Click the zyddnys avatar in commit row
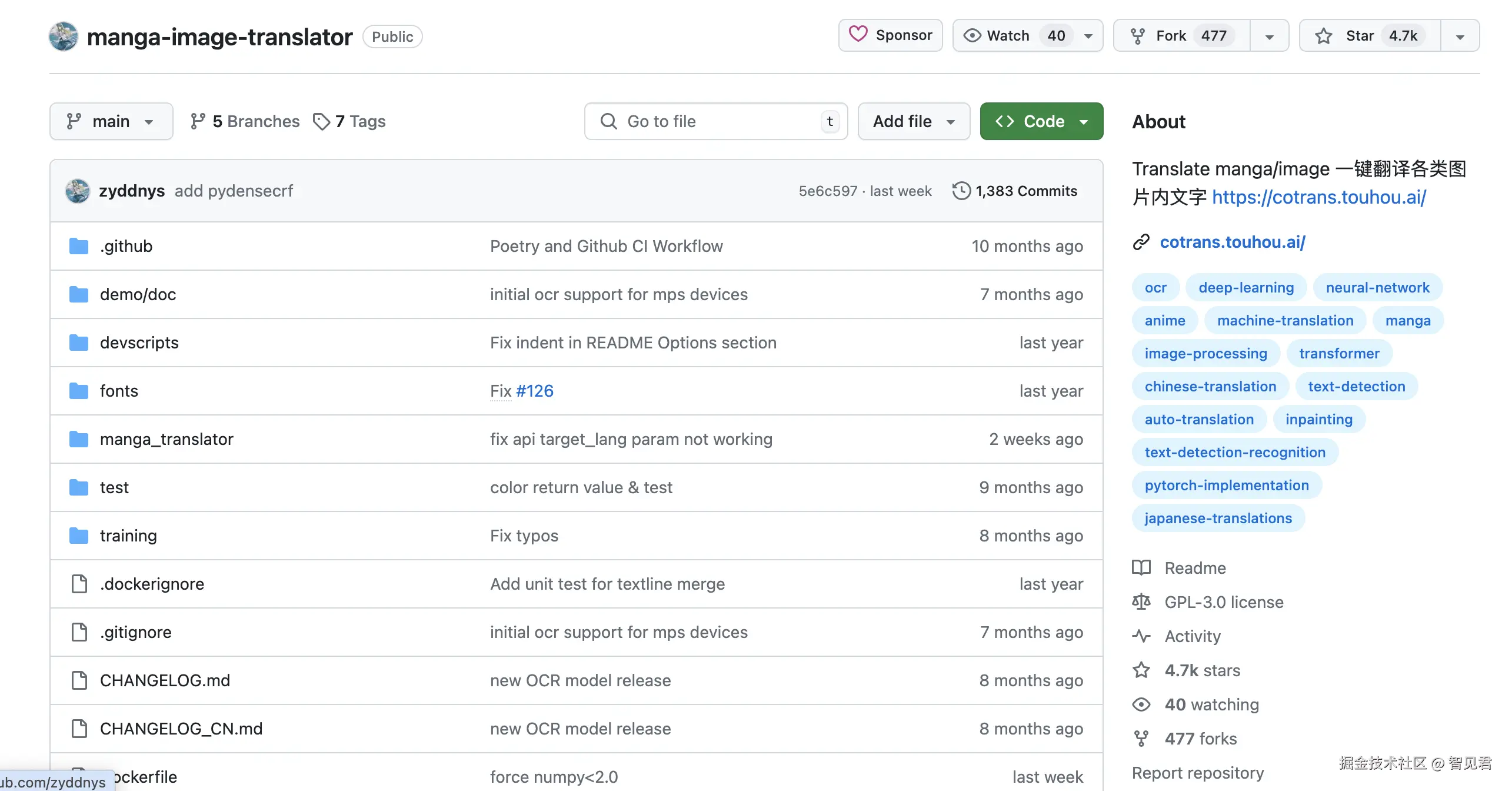 [78, 191]
